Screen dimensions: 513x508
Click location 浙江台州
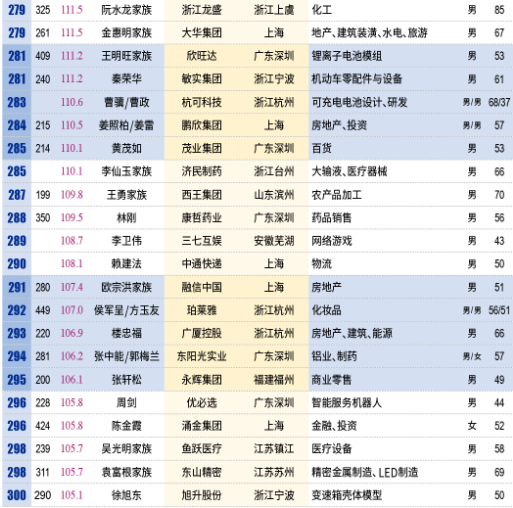point(274,172)
